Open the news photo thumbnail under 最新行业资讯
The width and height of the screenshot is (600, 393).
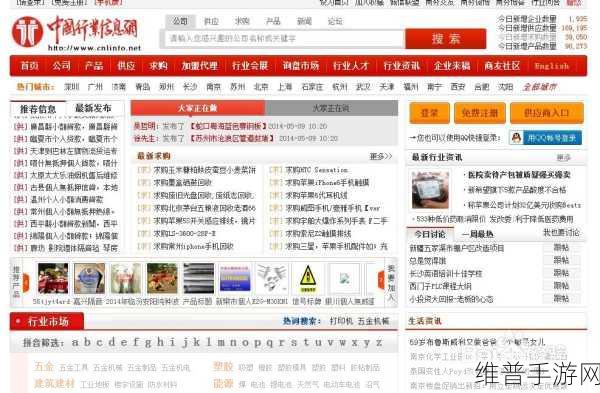[x=430, y=190]
